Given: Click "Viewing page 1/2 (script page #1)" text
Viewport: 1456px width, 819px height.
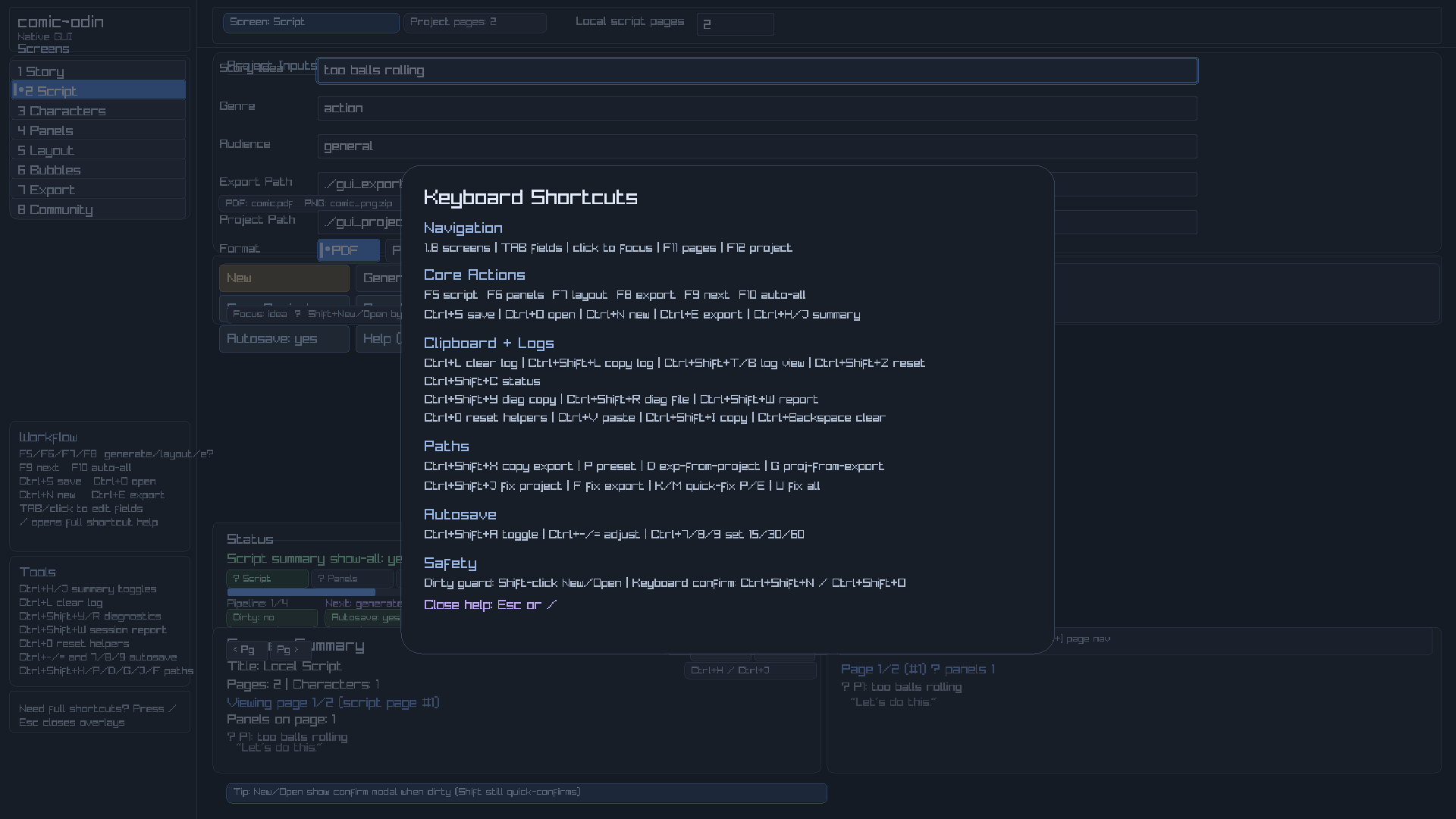Looking at the screenshot, I should [333, 703].
